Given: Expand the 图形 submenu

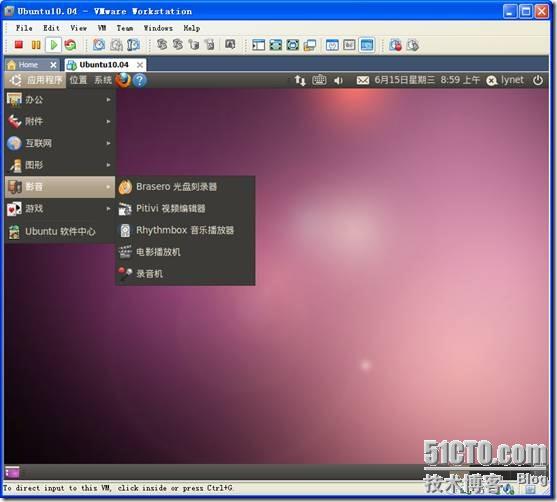Looking at the screenshot, I should [60, 165].
